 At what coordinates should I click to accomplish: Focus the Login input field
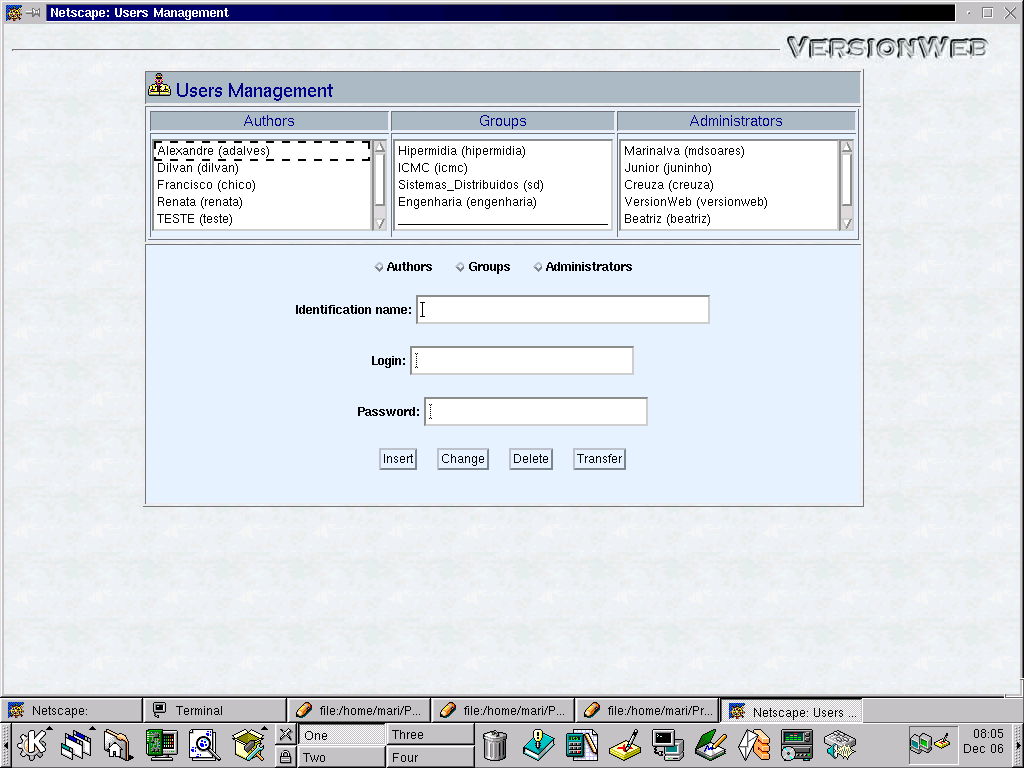click(x=522, y=360)
